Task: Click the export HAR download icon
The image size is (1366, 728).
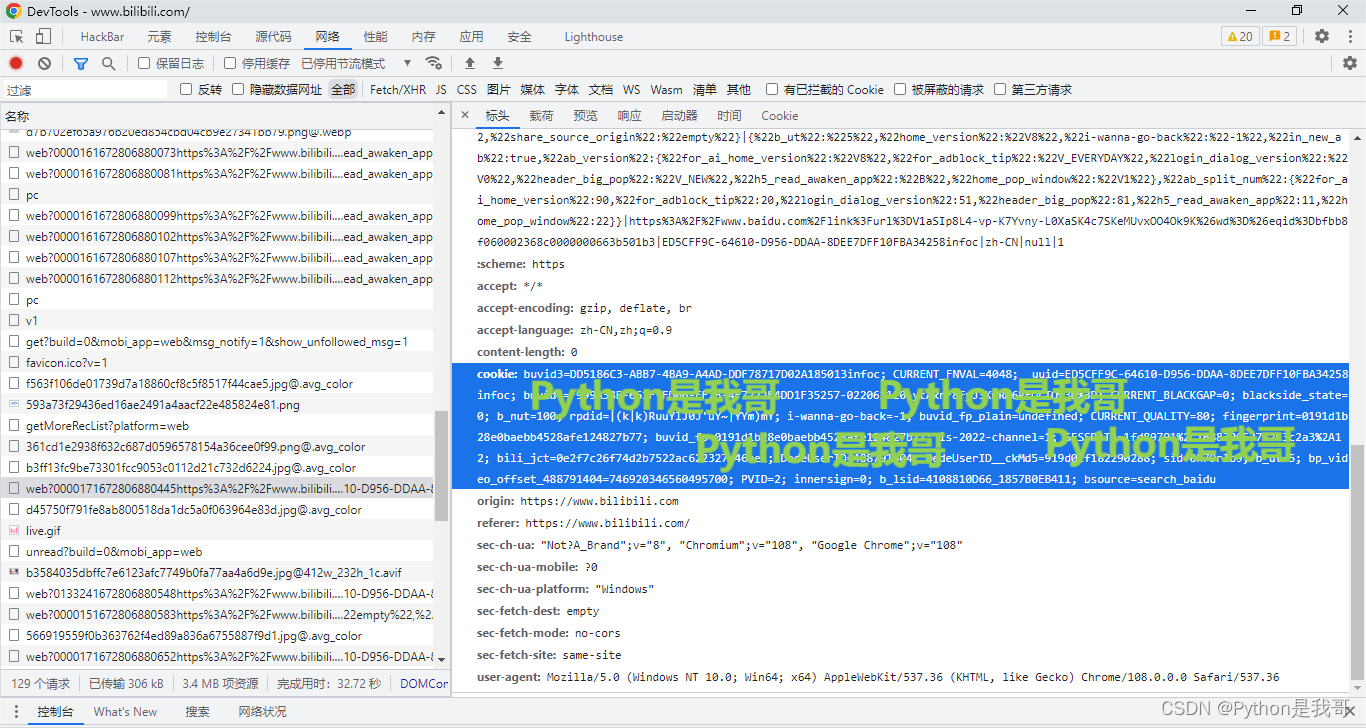Action: coord(497,63)
